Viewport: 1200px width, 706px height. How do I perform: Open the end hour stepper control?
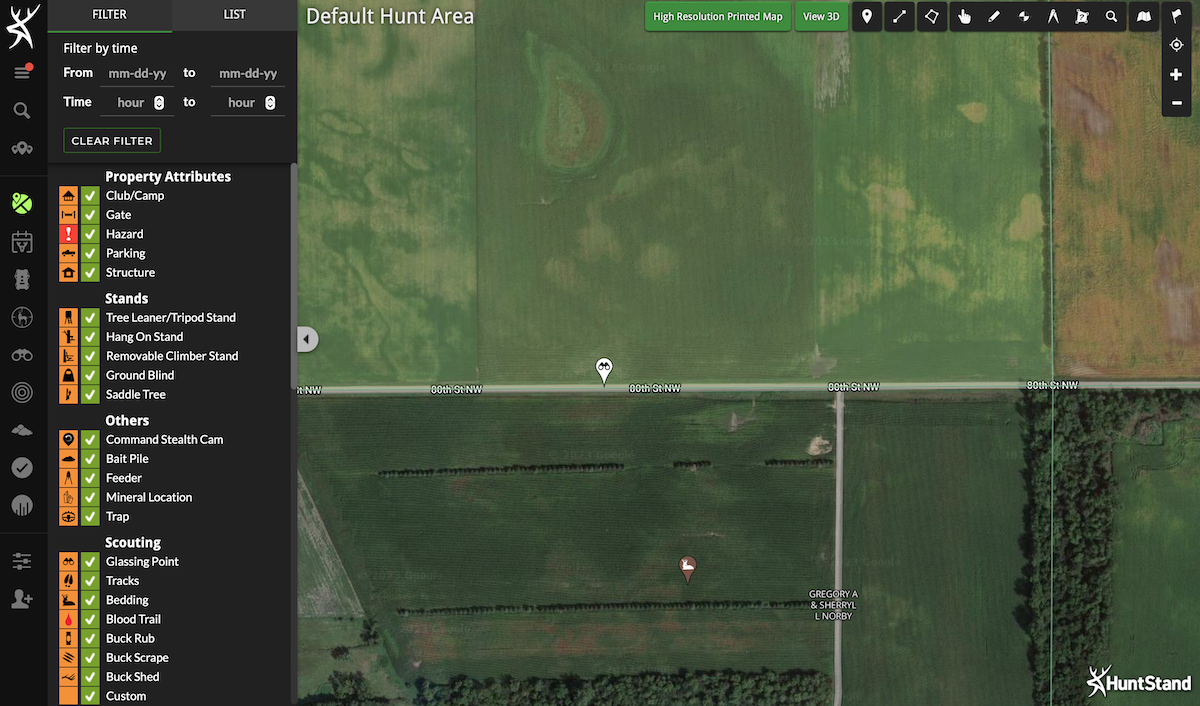tap(268, 103)
